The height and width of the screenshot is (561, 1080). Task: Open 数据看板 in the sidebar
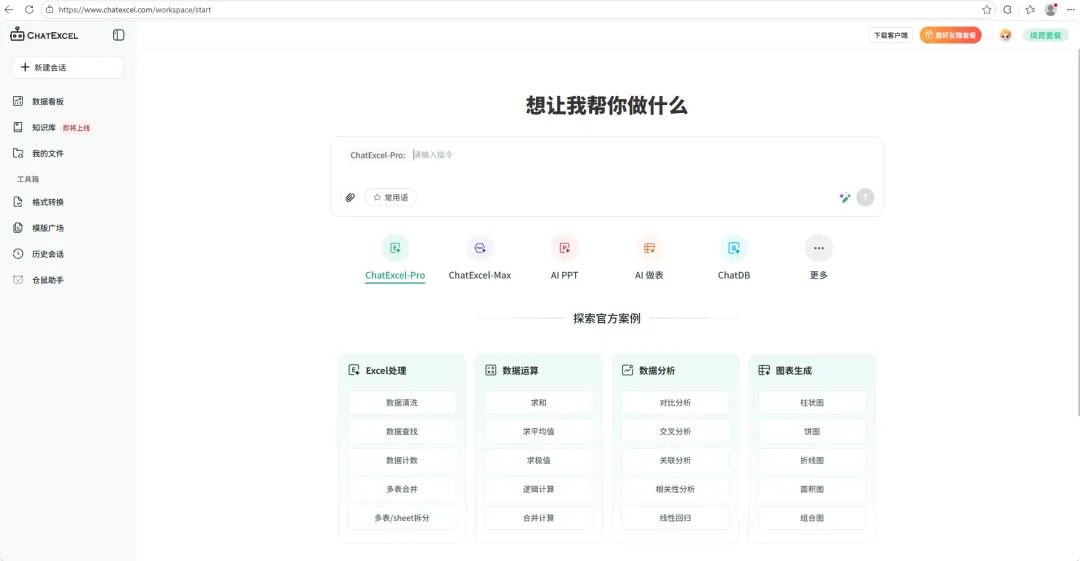(48, 101)
